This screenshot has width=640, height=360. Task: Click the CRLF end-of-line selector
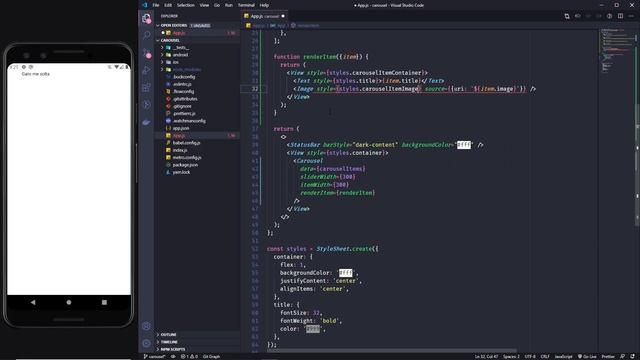(545, 356)
